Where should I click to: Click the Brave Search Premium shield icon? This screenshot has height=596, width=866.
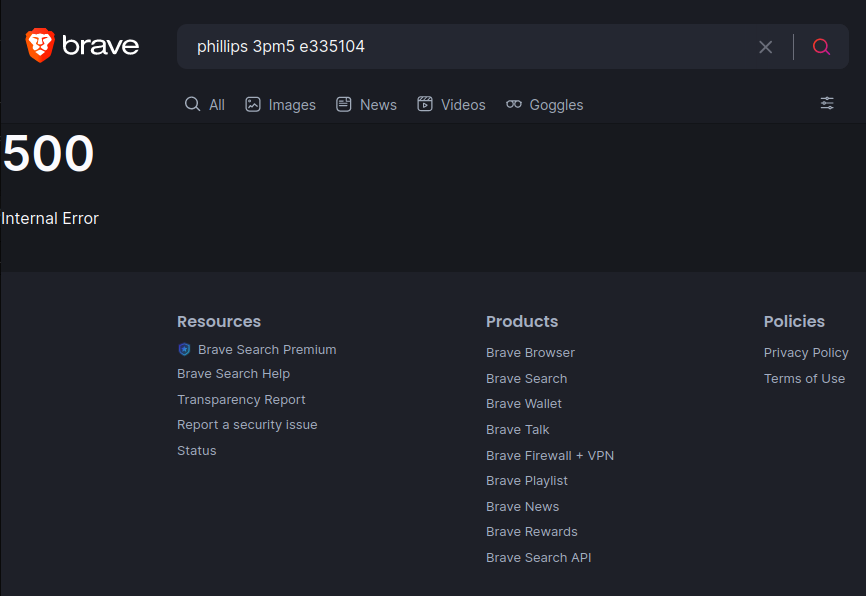click(x=184, y=350)
